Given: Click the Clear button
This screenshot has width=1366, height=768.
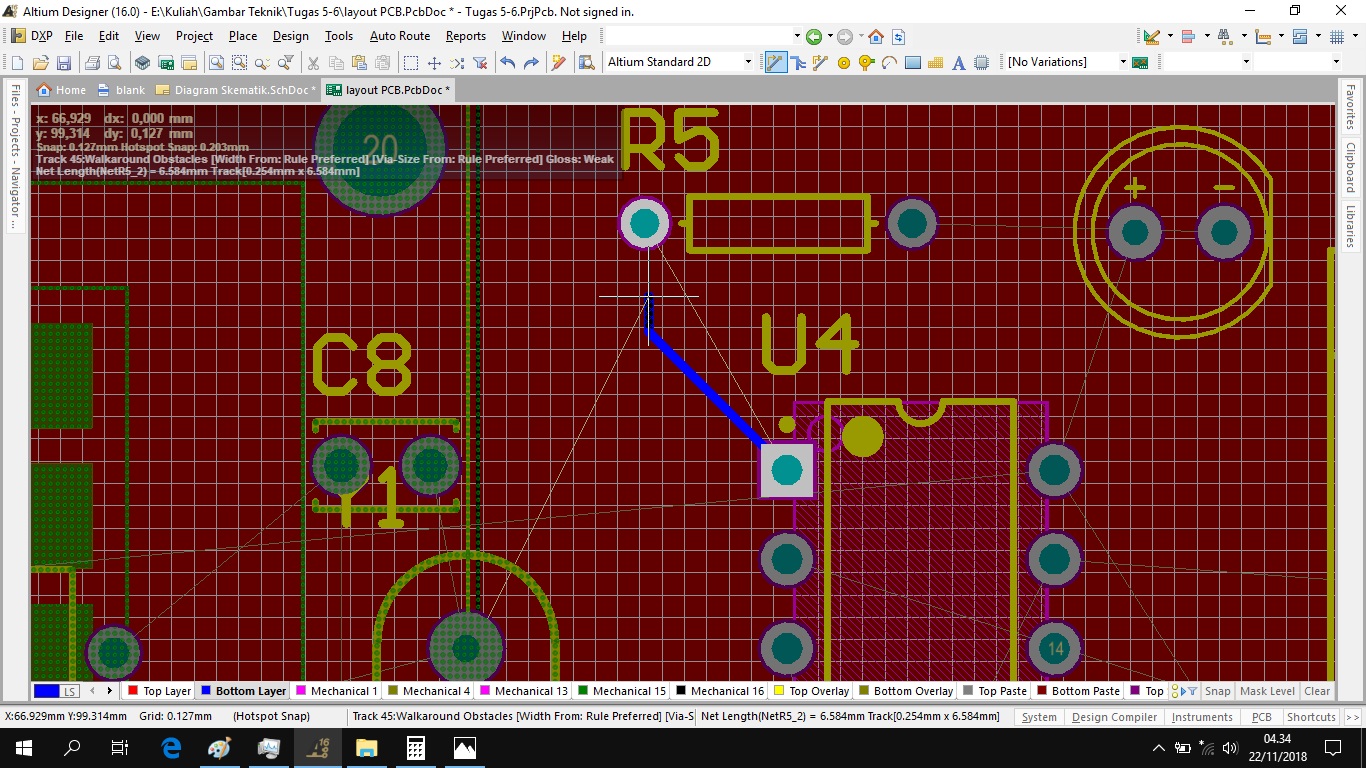Looking at the screenshot, I should click(1317, 691).
